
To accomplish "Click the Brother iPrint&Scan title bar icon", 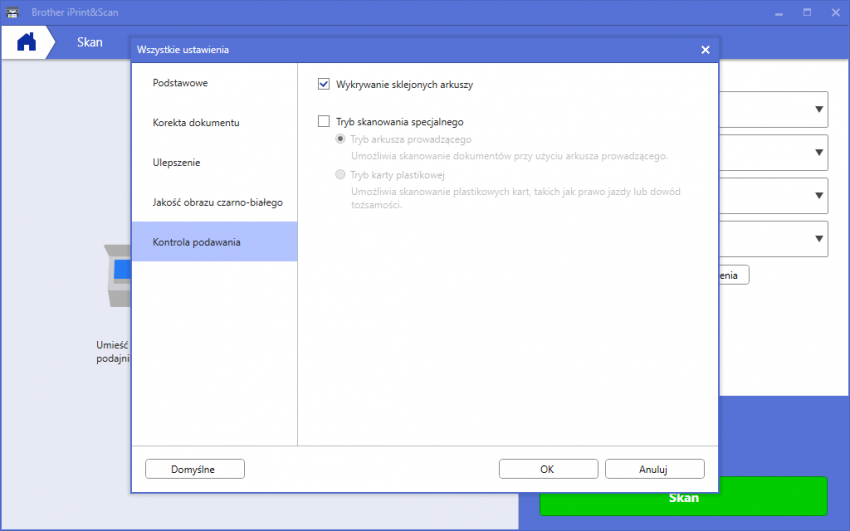I will (12, 12).
